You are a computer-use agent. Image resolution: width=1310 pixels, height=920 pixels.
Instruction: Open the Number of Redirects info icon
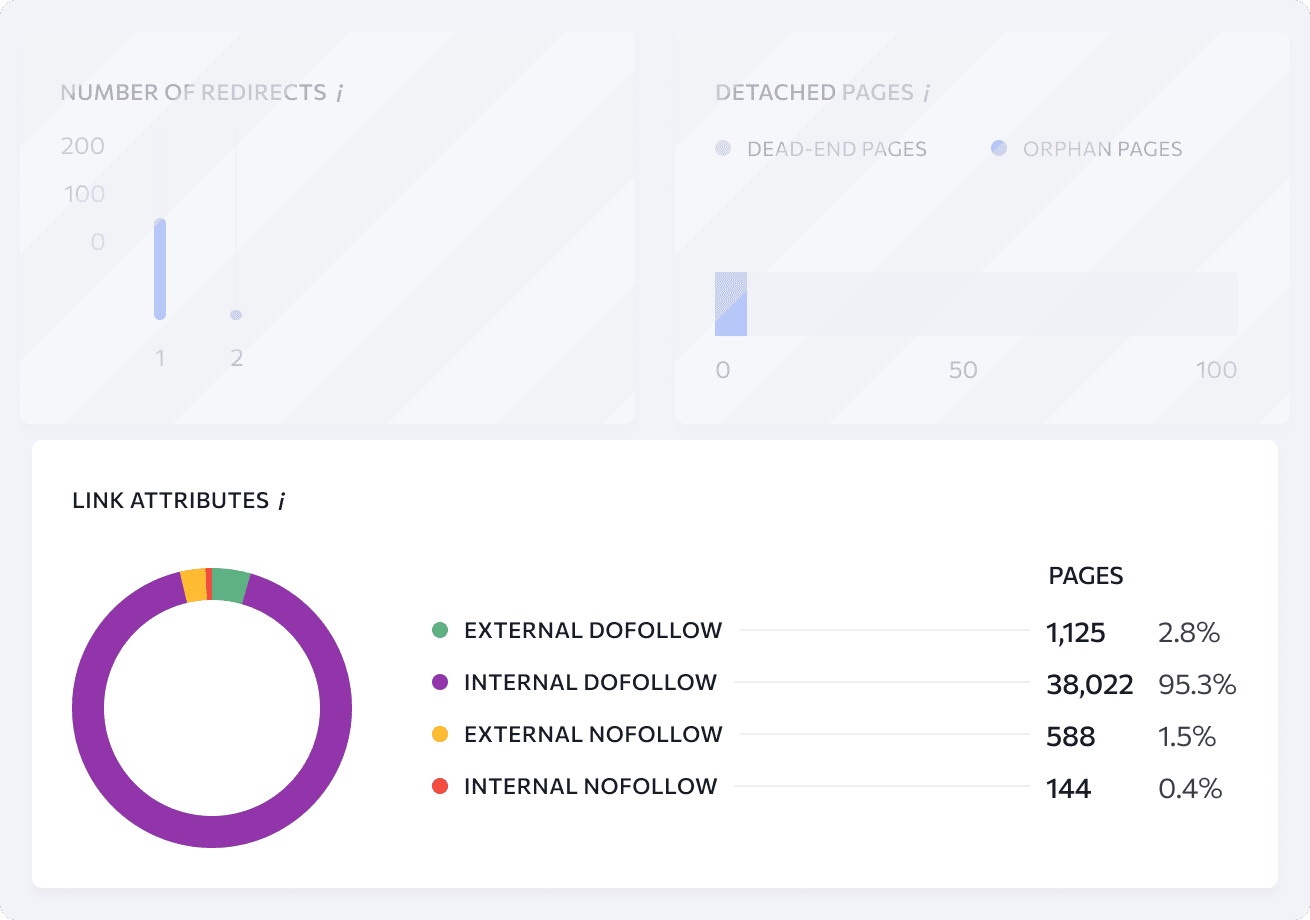339,93
